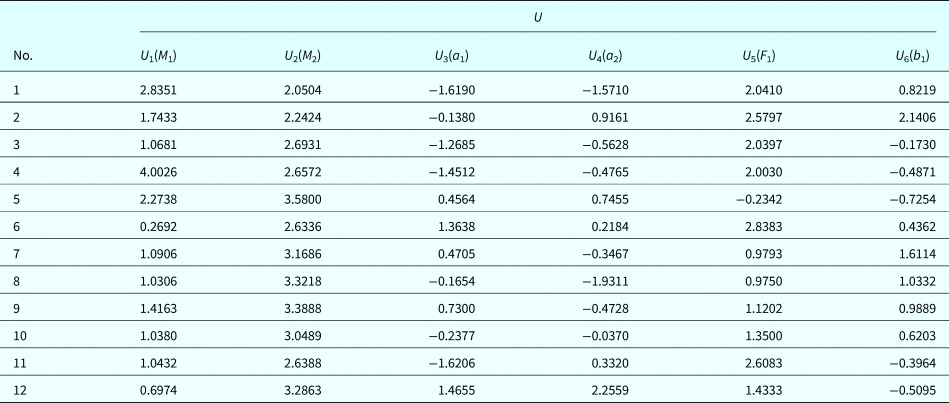Click the U1(M1) column header
The width and height of the screenshot is (949, 403).
point(160,56)
